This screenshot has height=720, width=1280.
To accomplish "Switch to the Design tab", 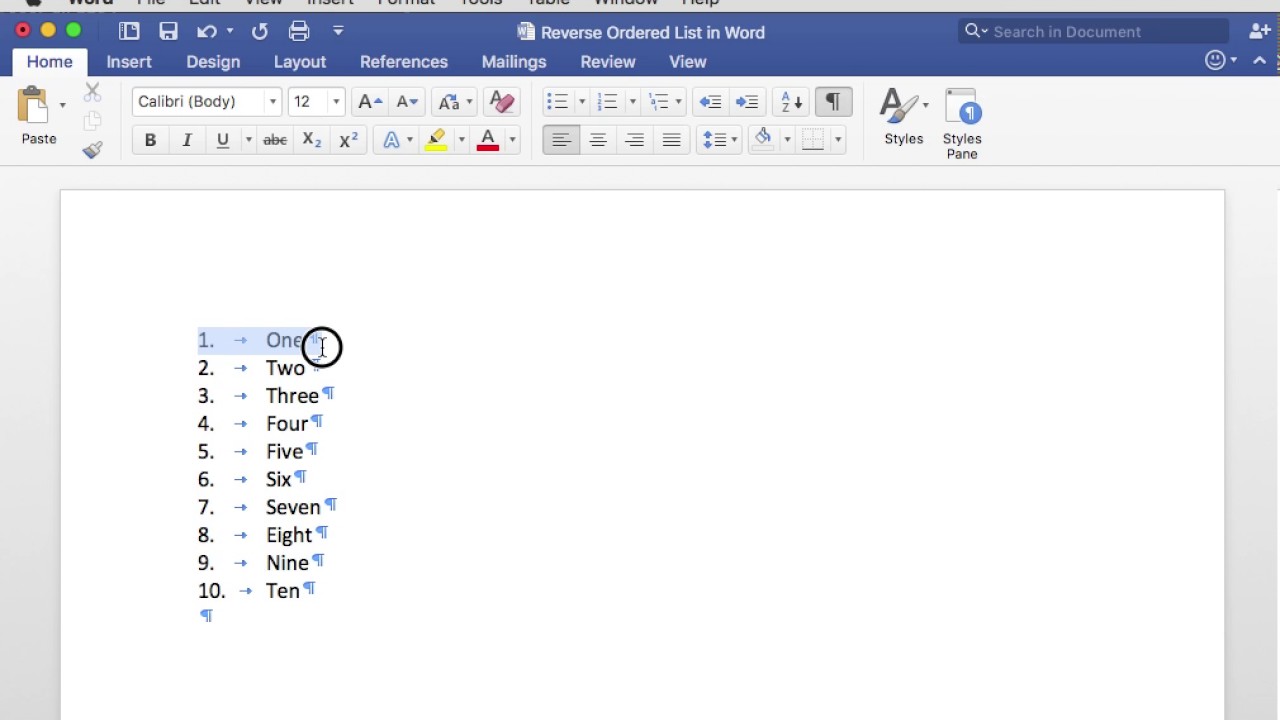I will (213, 62).
